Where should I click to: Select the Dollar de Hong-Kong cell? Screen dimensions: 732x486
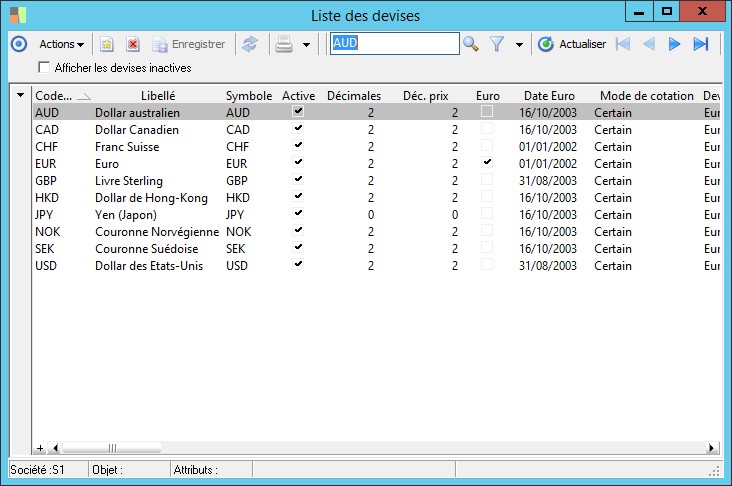click(151, 198)
